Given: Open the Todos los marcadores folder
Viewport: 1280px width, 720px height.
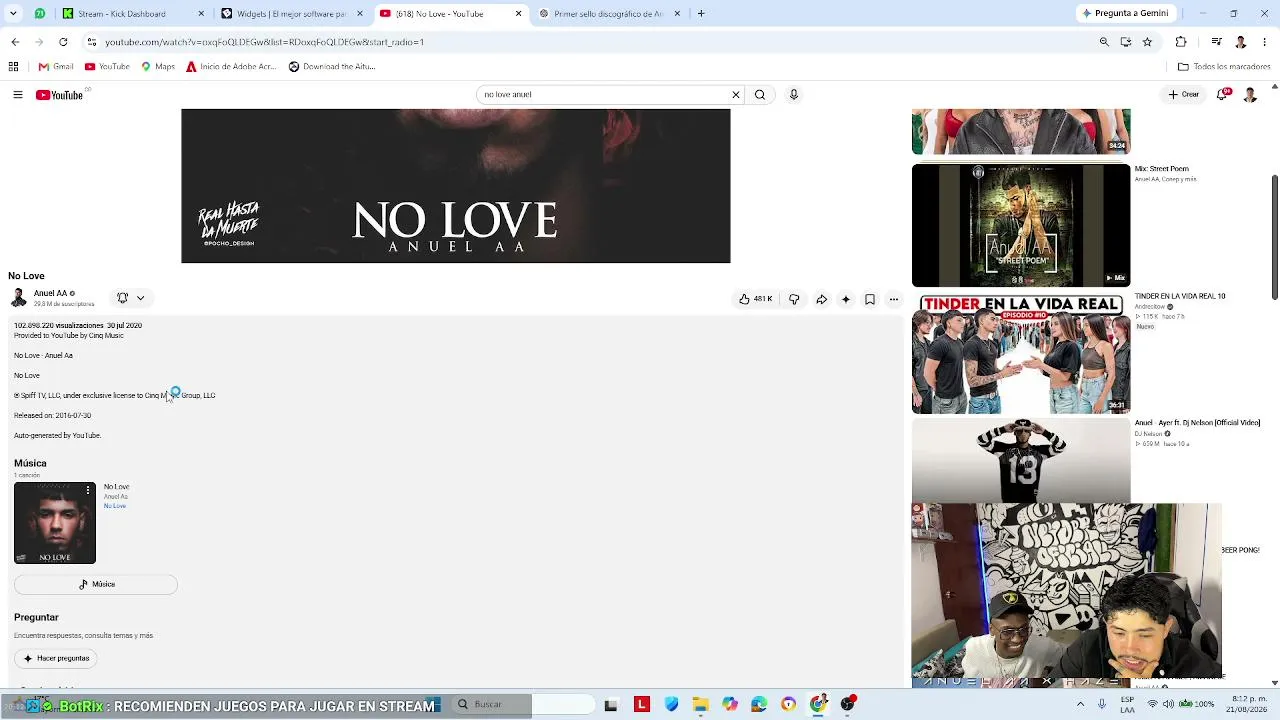Looking at the screenshot, I should pos(1224,67).
